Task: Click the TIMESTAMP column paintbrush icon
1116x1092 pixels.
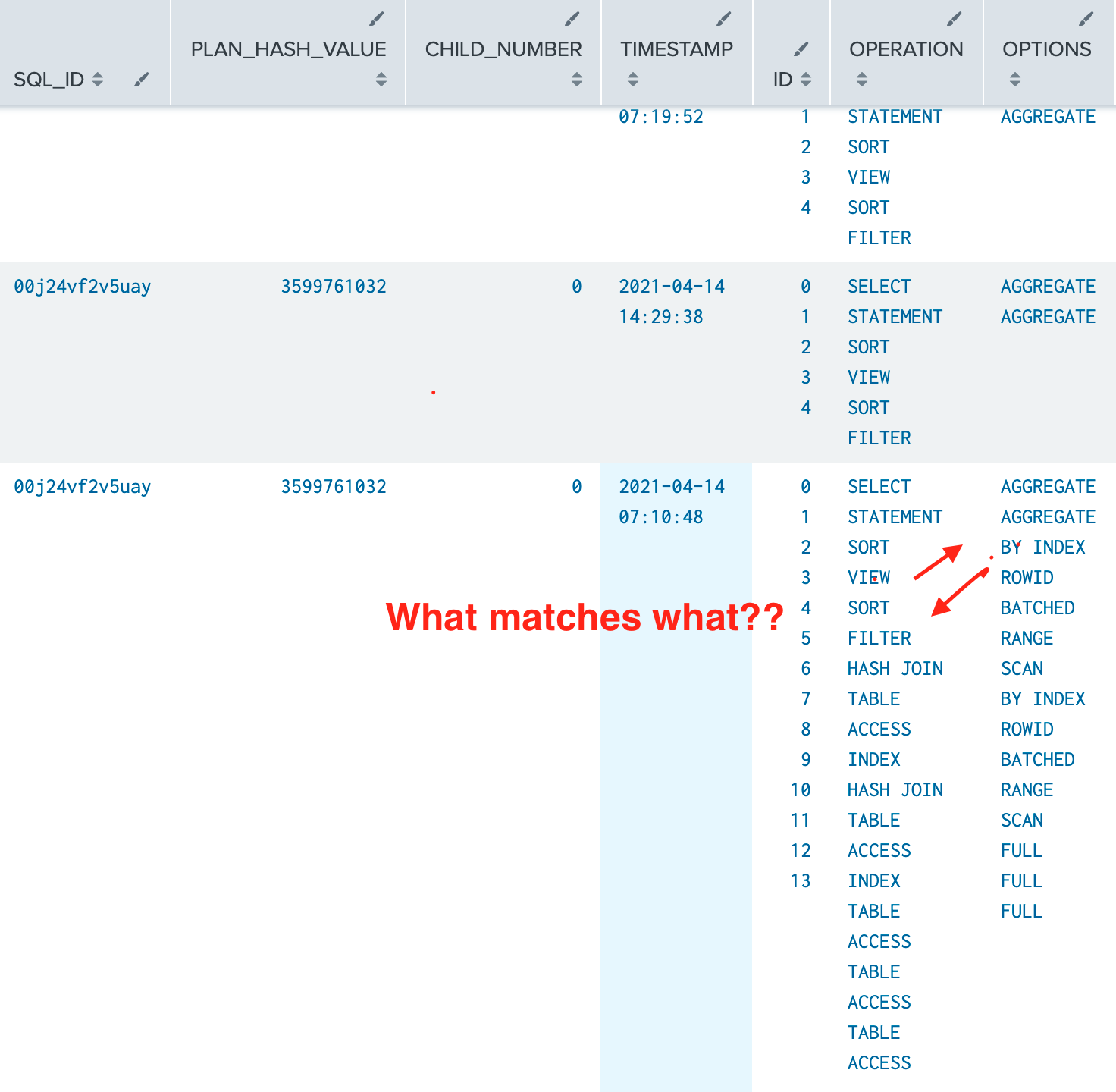Action: (x=724, y=19)
